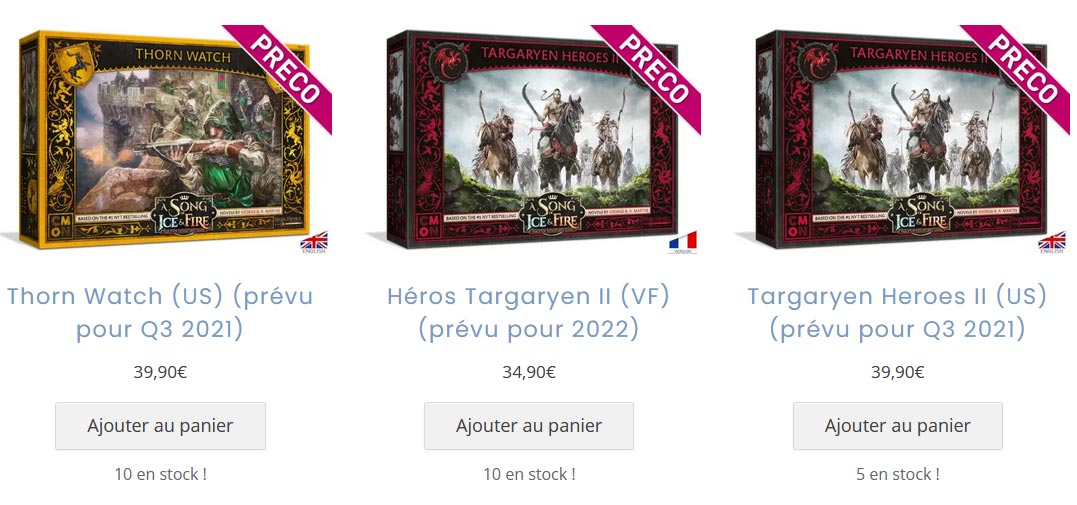This screenshot has height=505, width=1077.
Task: Add Thorn Watch to cart with Ajouter au panier
Action: 160,426
